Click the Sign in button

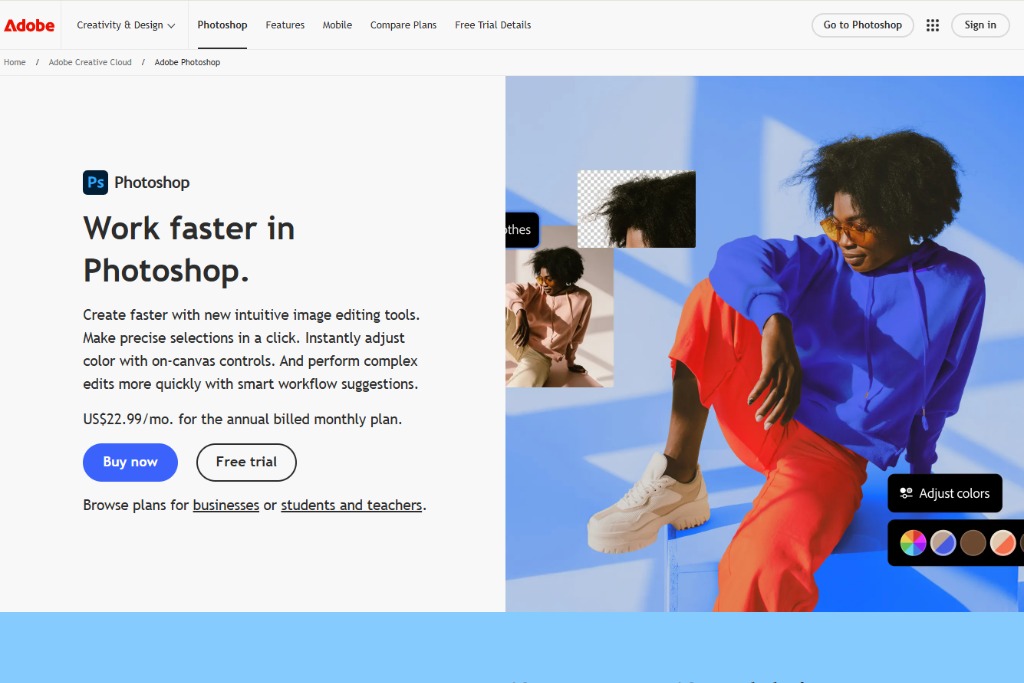(980, 25)
